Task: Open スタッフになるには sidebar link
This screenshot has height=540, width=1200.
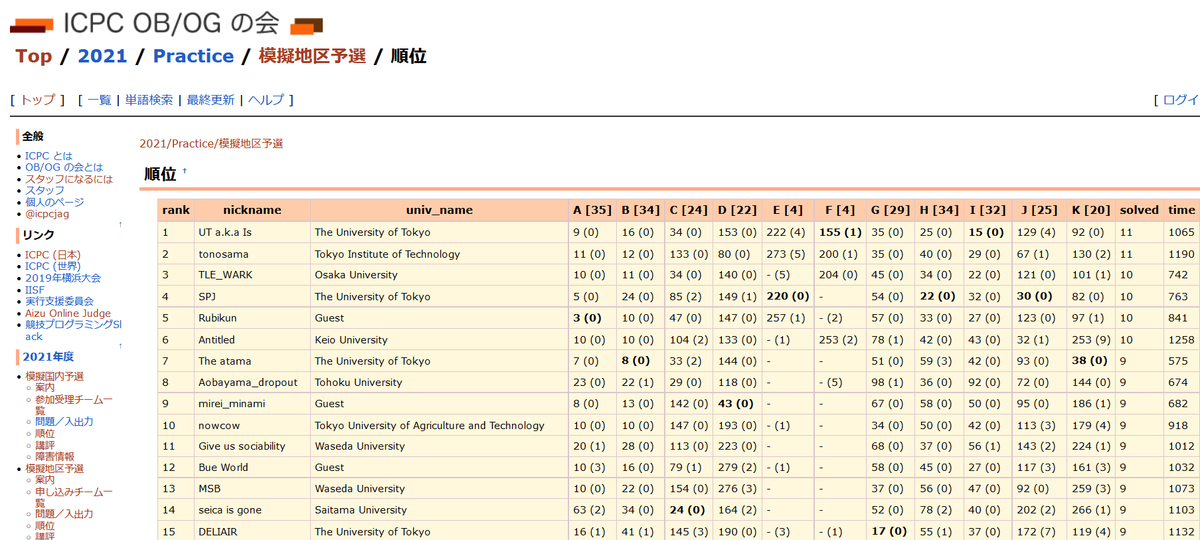Action: point(69,179)
